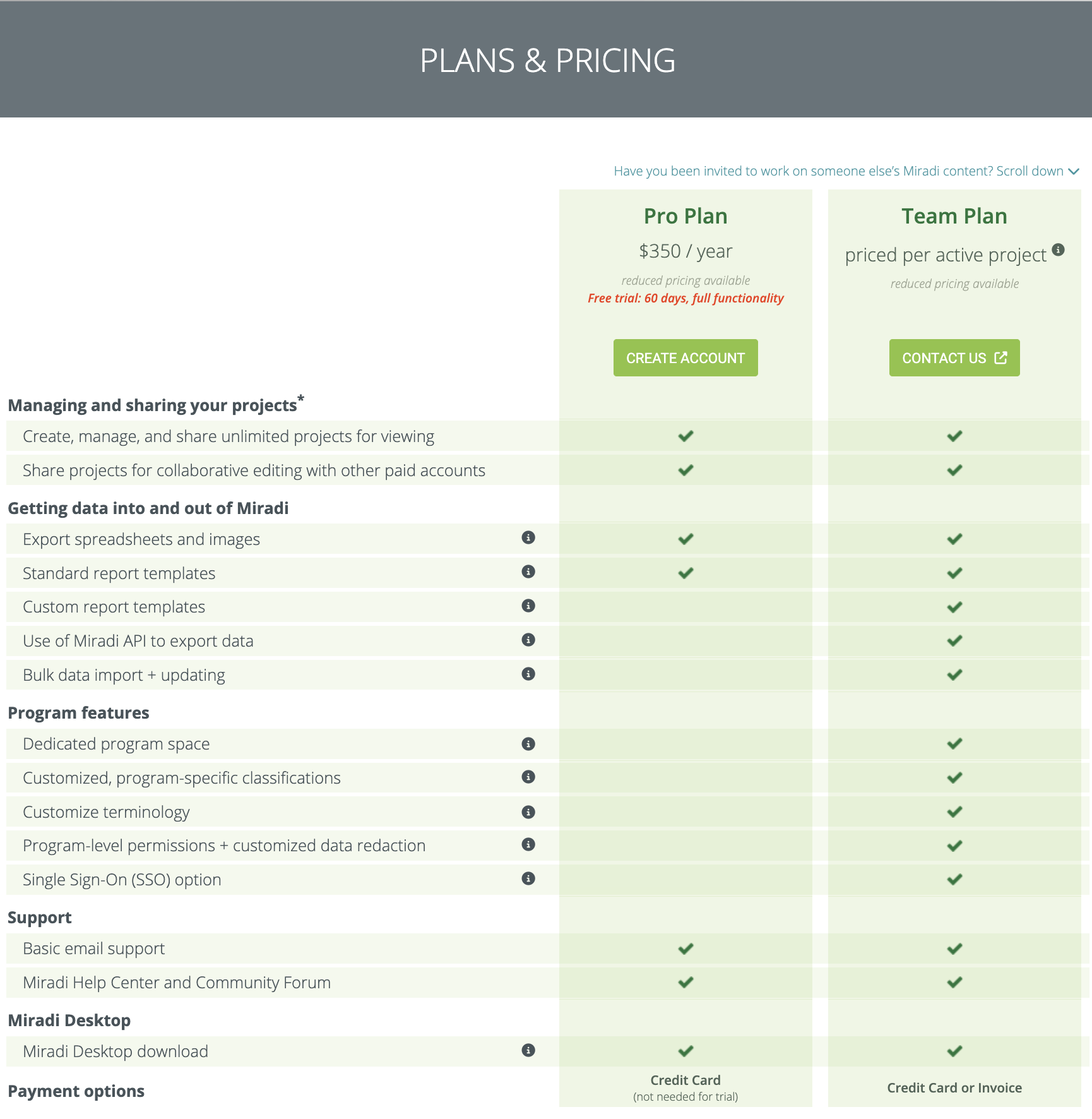The height and width of the screenshot is (1119, 1092).
Task: Click info icon for program-specific classifications
Action: pyautogui.click(x=528, y=777)
